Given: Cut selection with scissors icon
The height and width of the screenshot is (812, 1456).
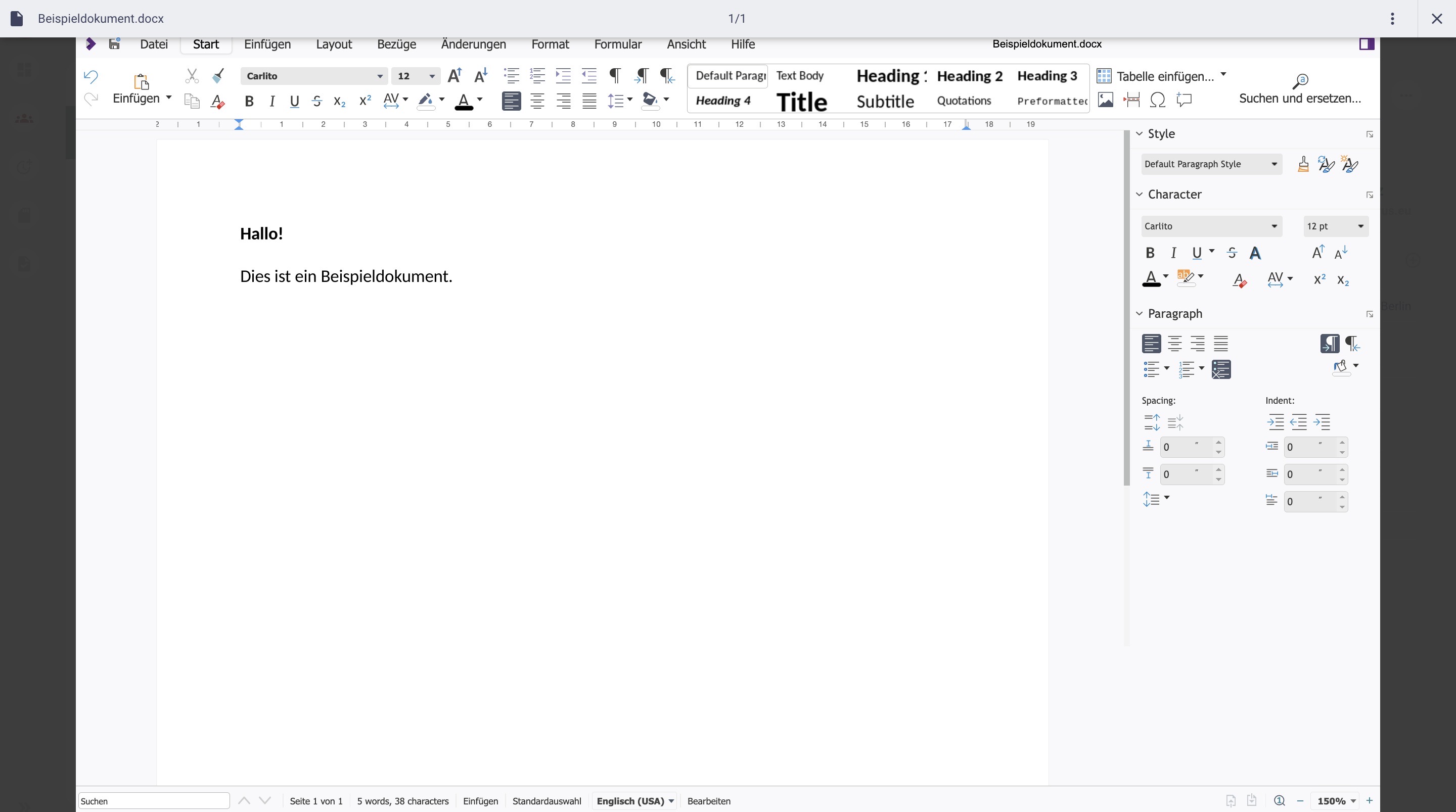Looking at the screenshot, I should (x=192, y=76).
